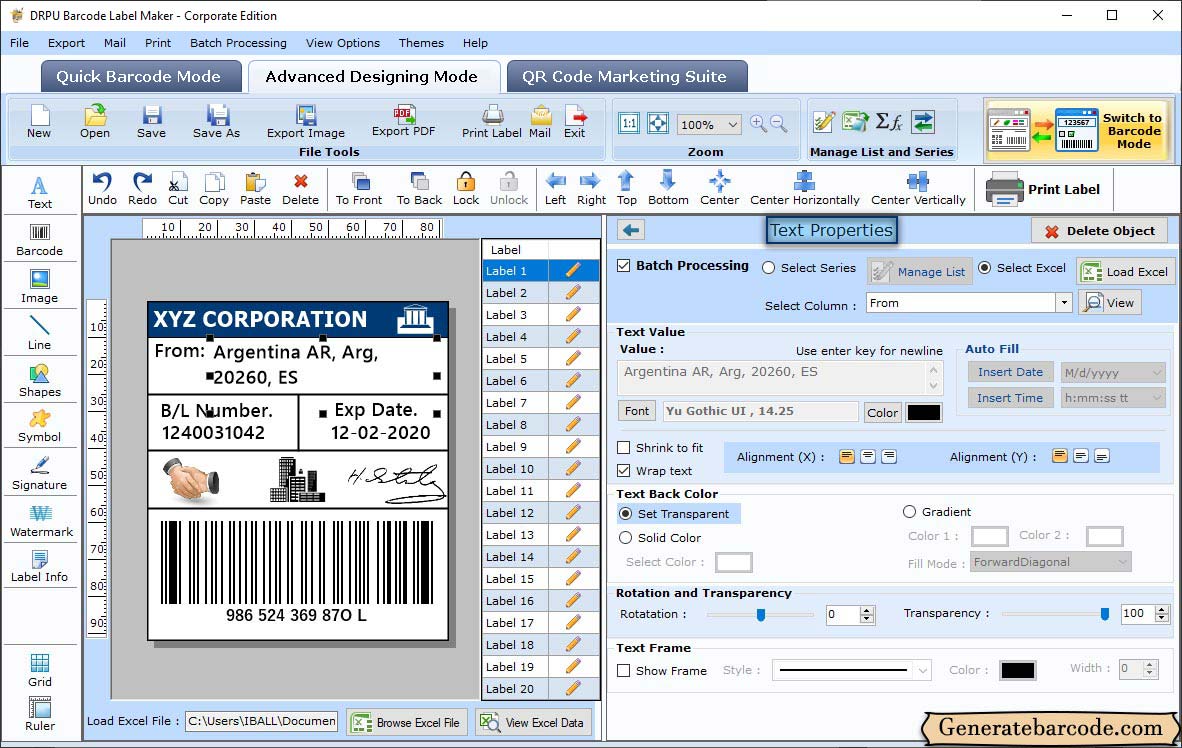
Task: Enable the Show Frame checkbox
Action: pos(623,670)
